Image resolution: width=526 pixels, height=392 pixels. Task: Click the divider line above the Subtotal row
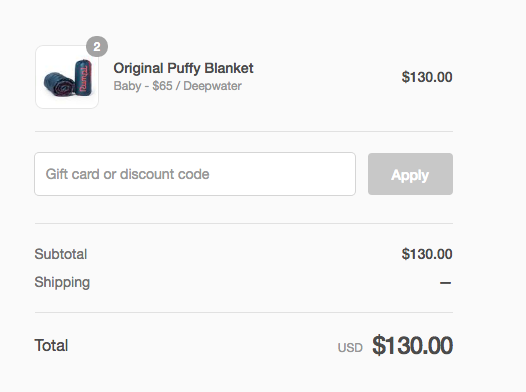[244, 223]
